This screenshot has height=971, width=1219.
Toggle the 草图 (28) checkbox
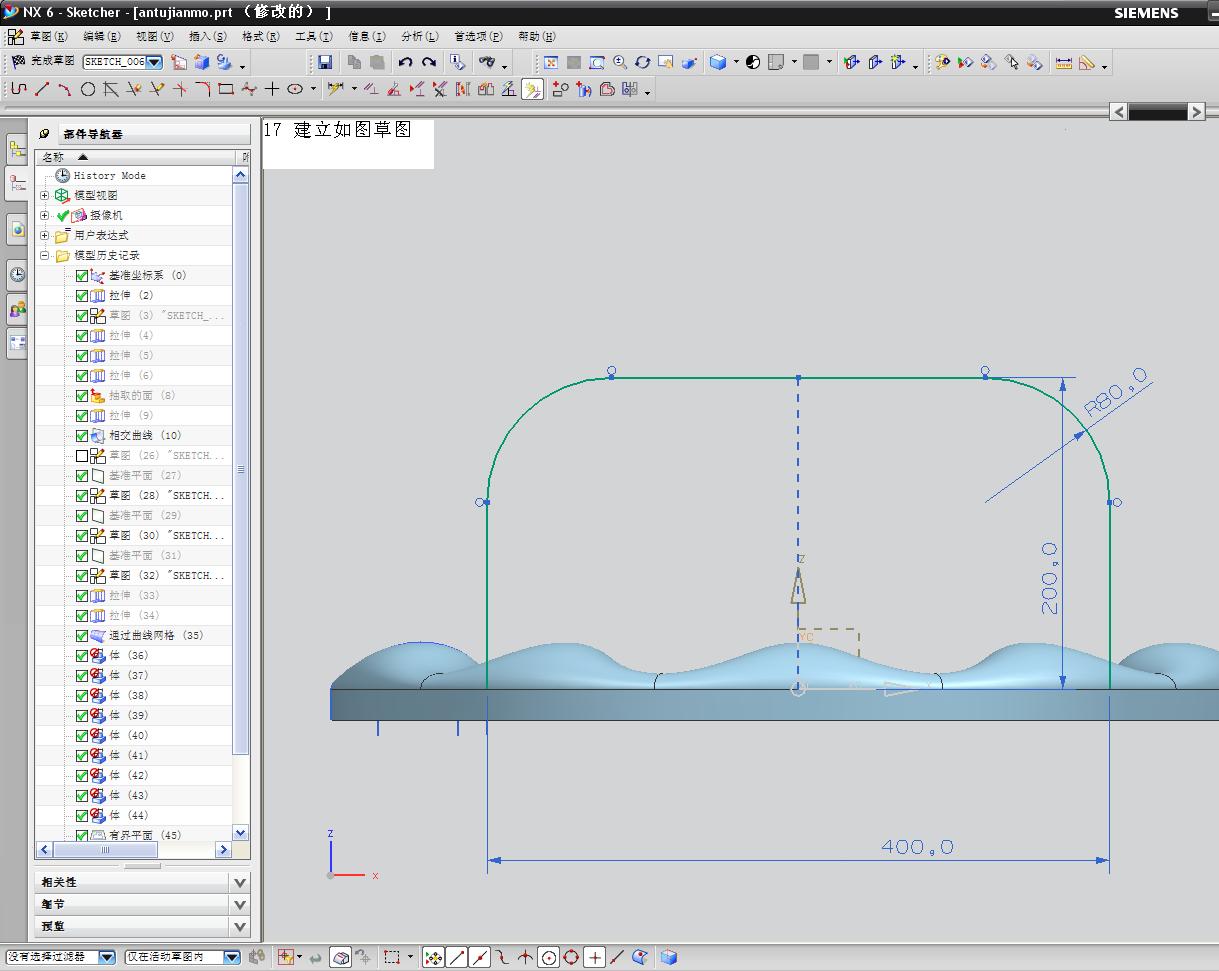82,495
